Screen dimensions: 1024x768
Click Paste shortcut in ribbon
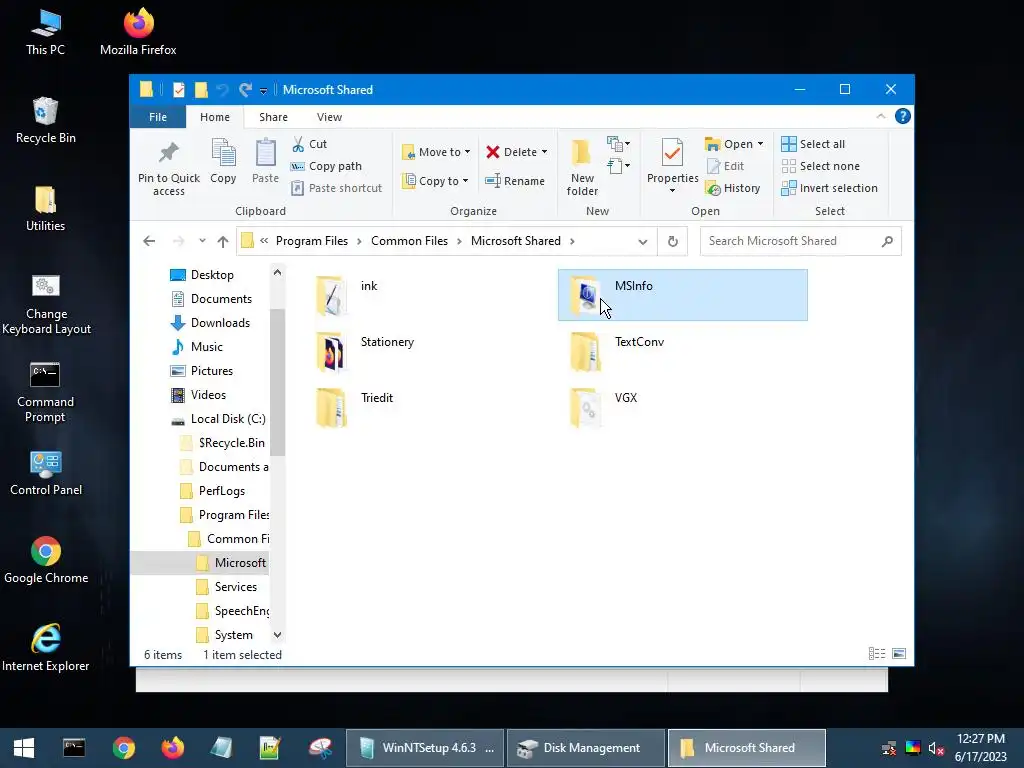[x=336, y=188]
